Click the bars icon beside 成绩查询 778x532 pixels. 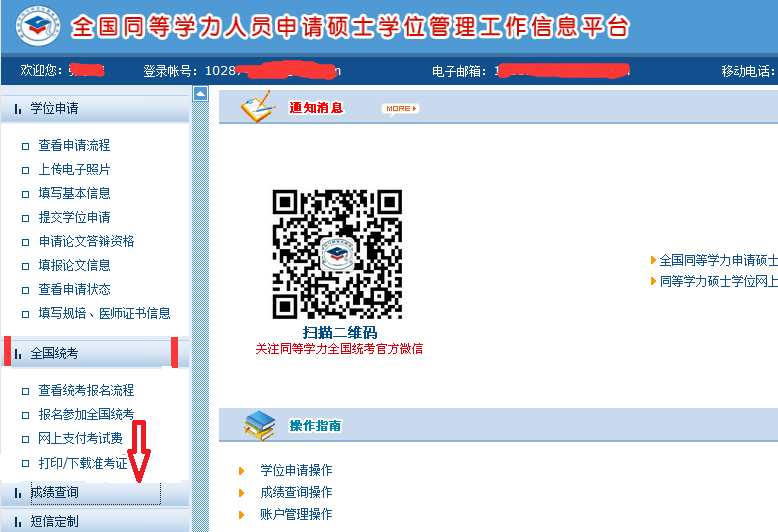click(18, 493)
